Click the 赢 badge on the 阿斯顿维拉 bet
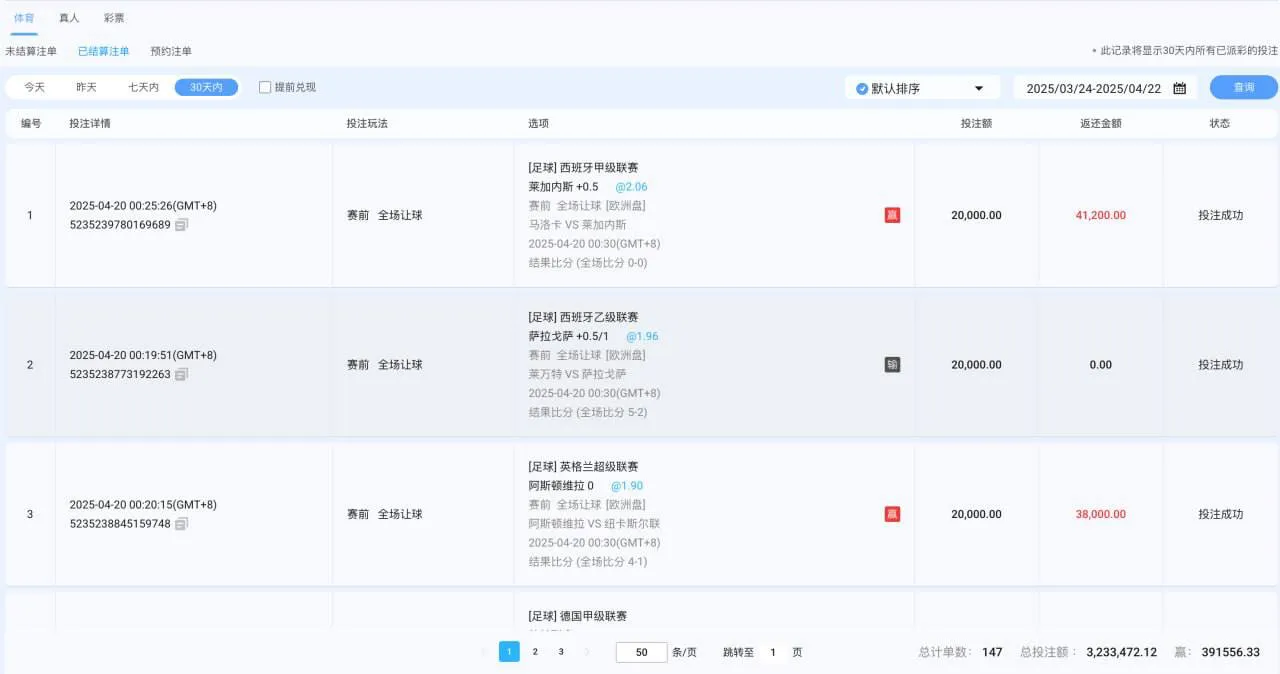Screen dimensions: 1280x674 891,514
